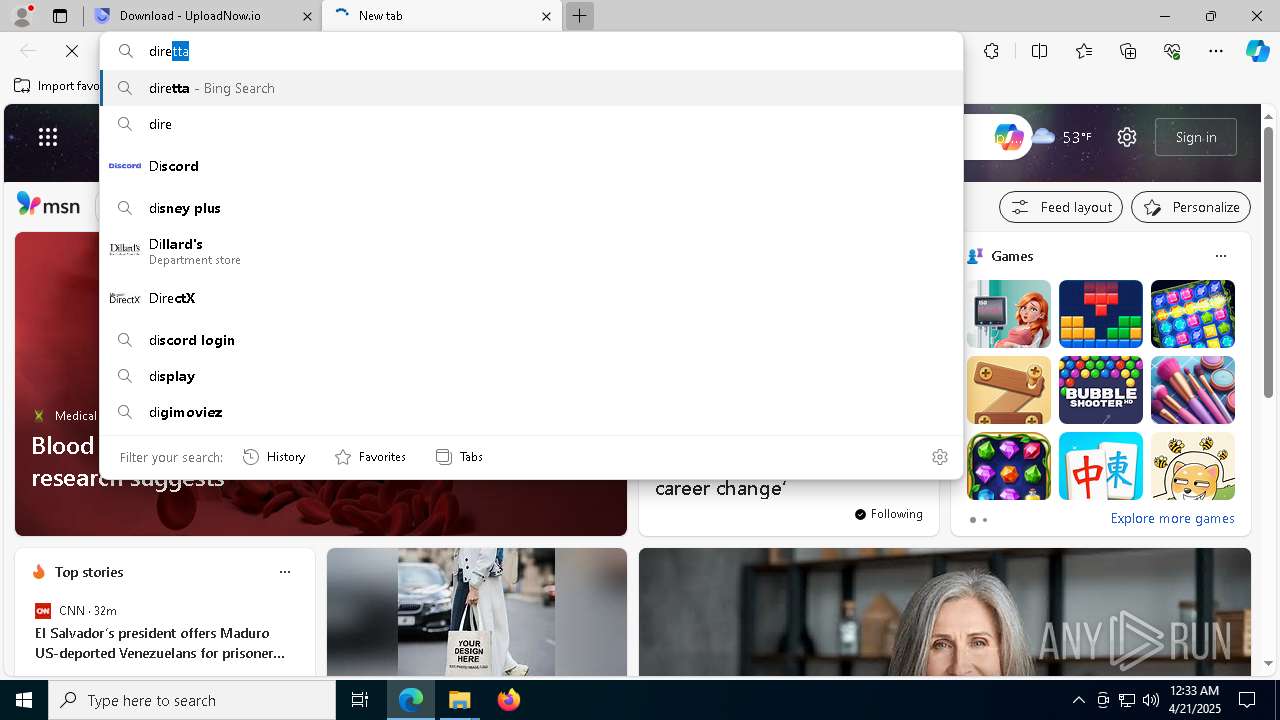1280x720 pixels.
Task: Click the page vertical scrollbar down arrow
Action: pos(1269,663)
